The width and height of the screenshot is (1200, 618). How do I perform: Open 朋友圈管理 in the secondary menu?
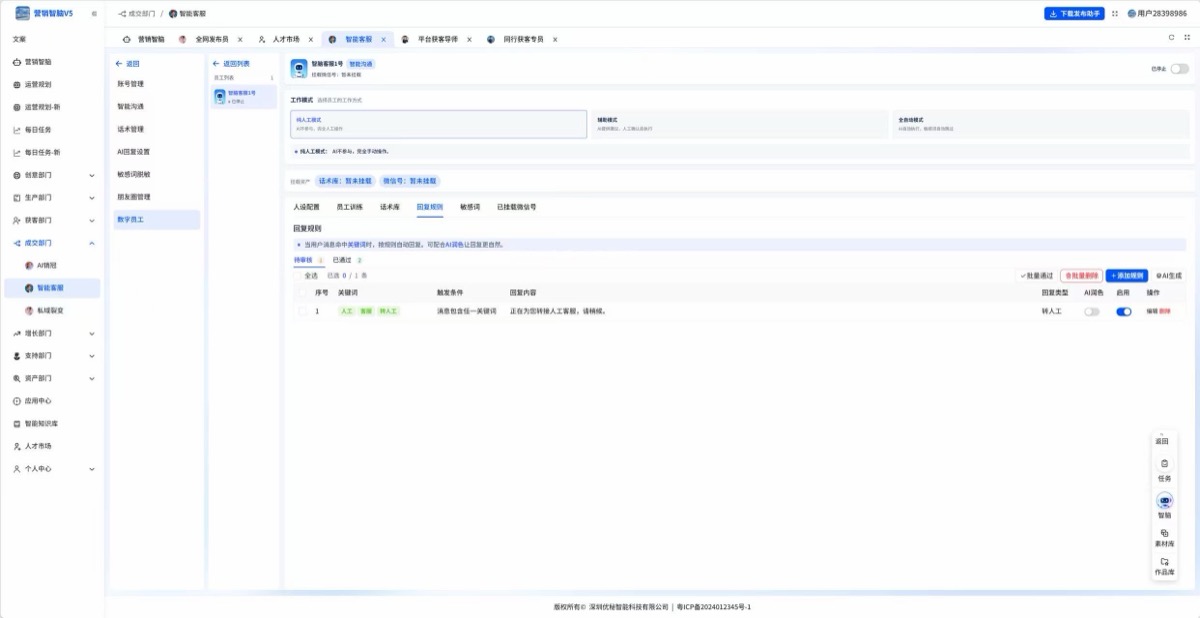[x=134, y=197]
